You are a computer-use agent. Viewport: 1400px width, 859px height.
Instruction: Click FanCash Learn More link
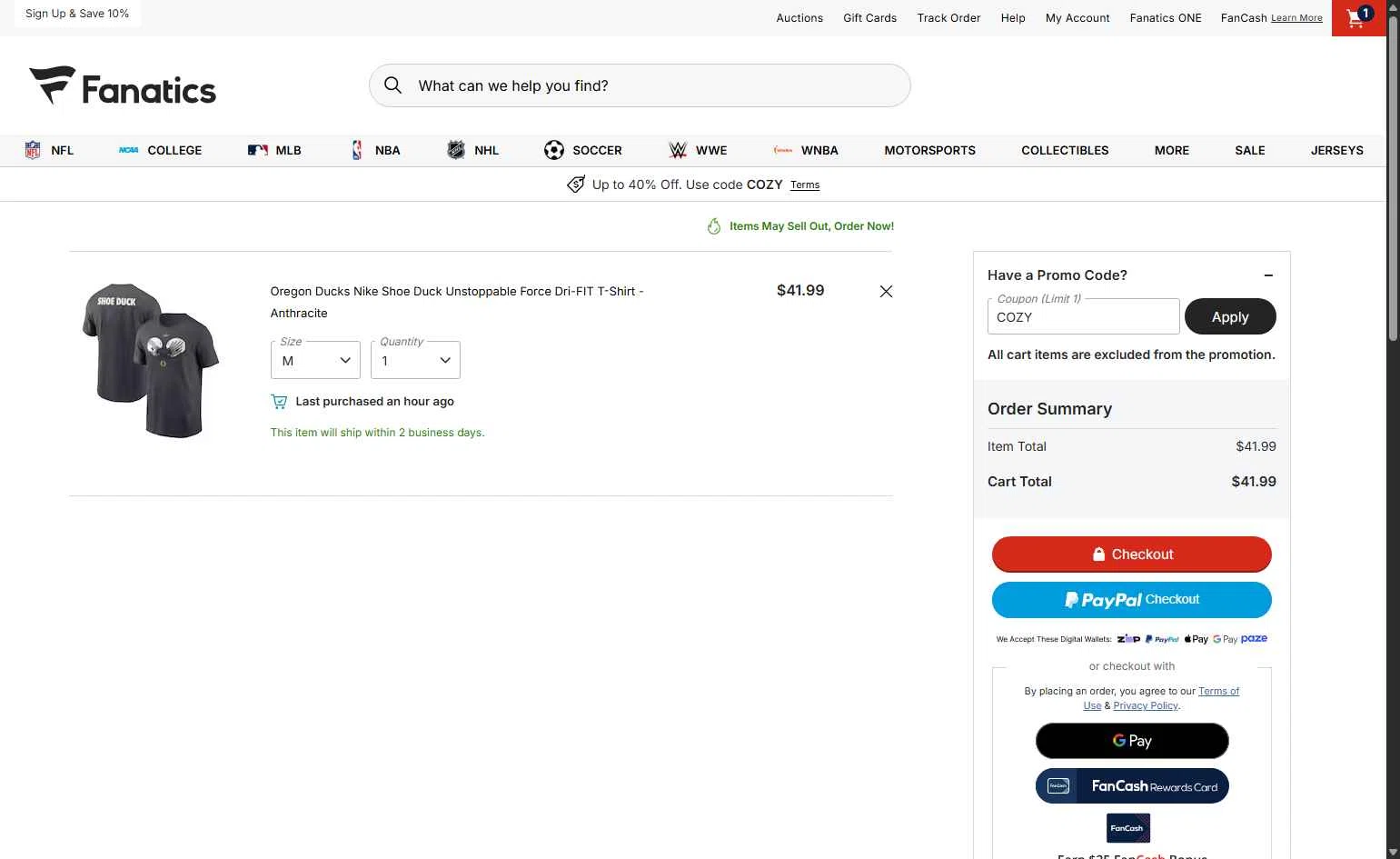[1296, 18]
